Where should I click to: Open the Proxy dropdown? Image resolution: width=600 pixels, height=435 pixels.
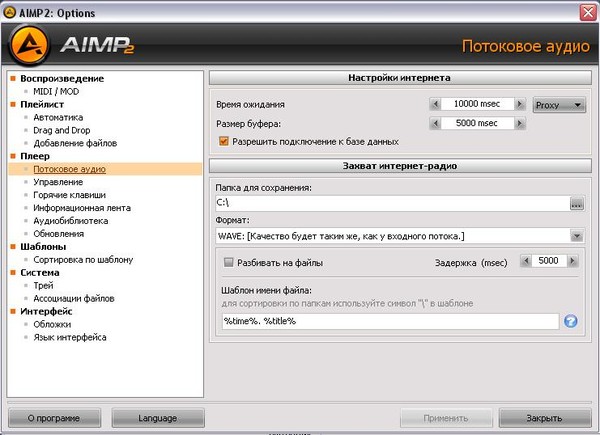click(x=559, y=105)
